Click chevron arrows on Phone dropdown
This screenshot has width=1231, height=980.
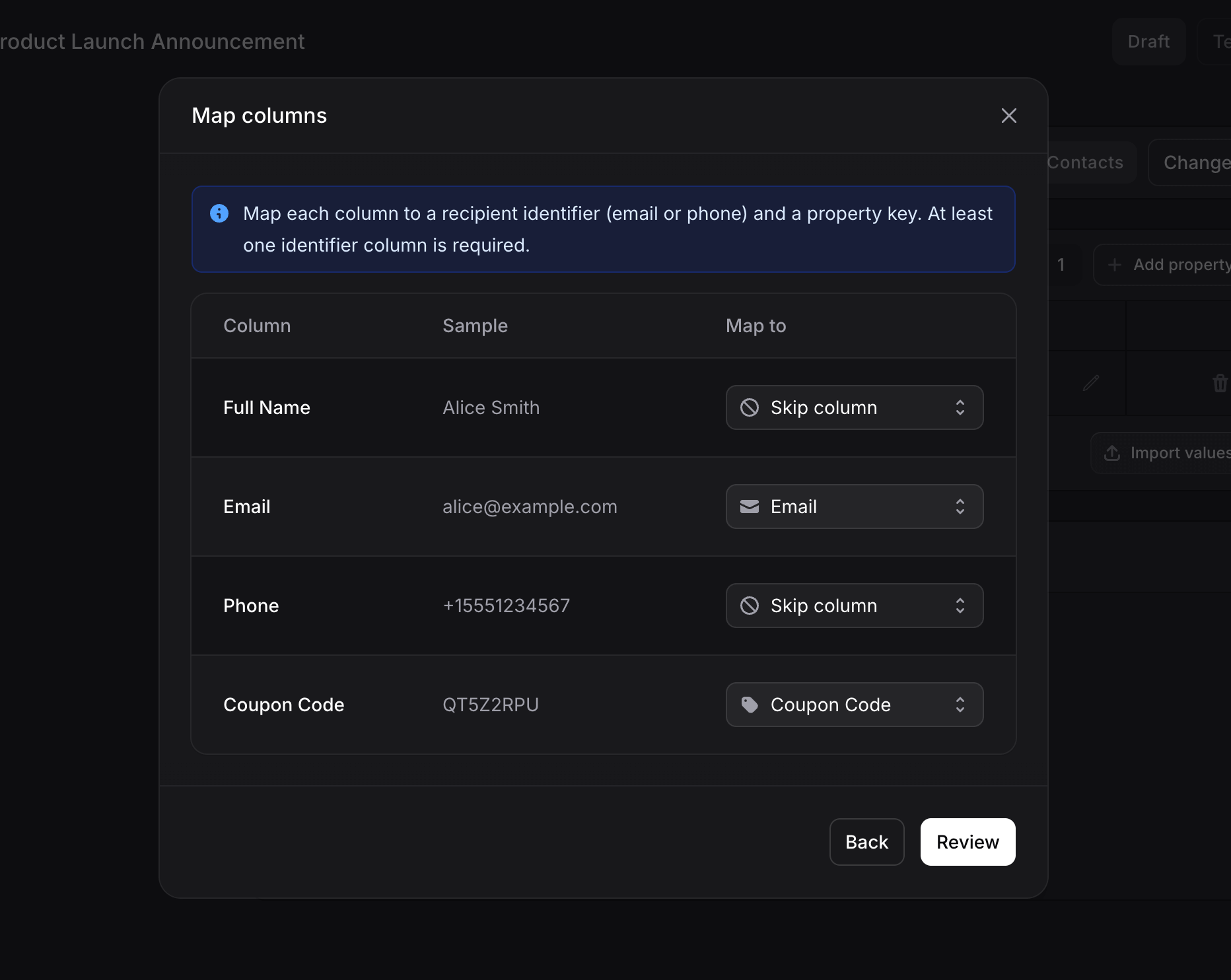click(x=960, y=606)
